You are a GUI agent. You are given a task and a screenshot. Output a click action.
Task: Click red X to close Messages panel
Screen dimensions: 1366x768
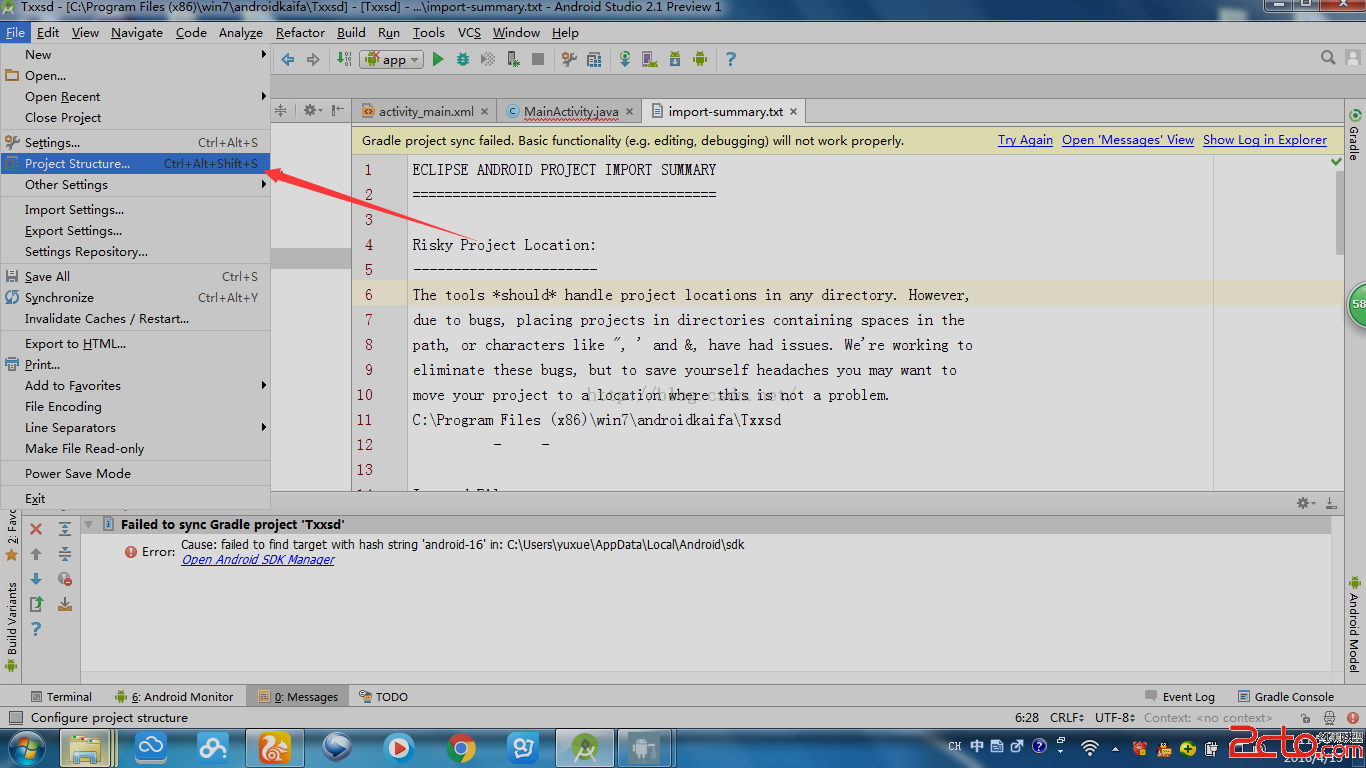point(36,529)
